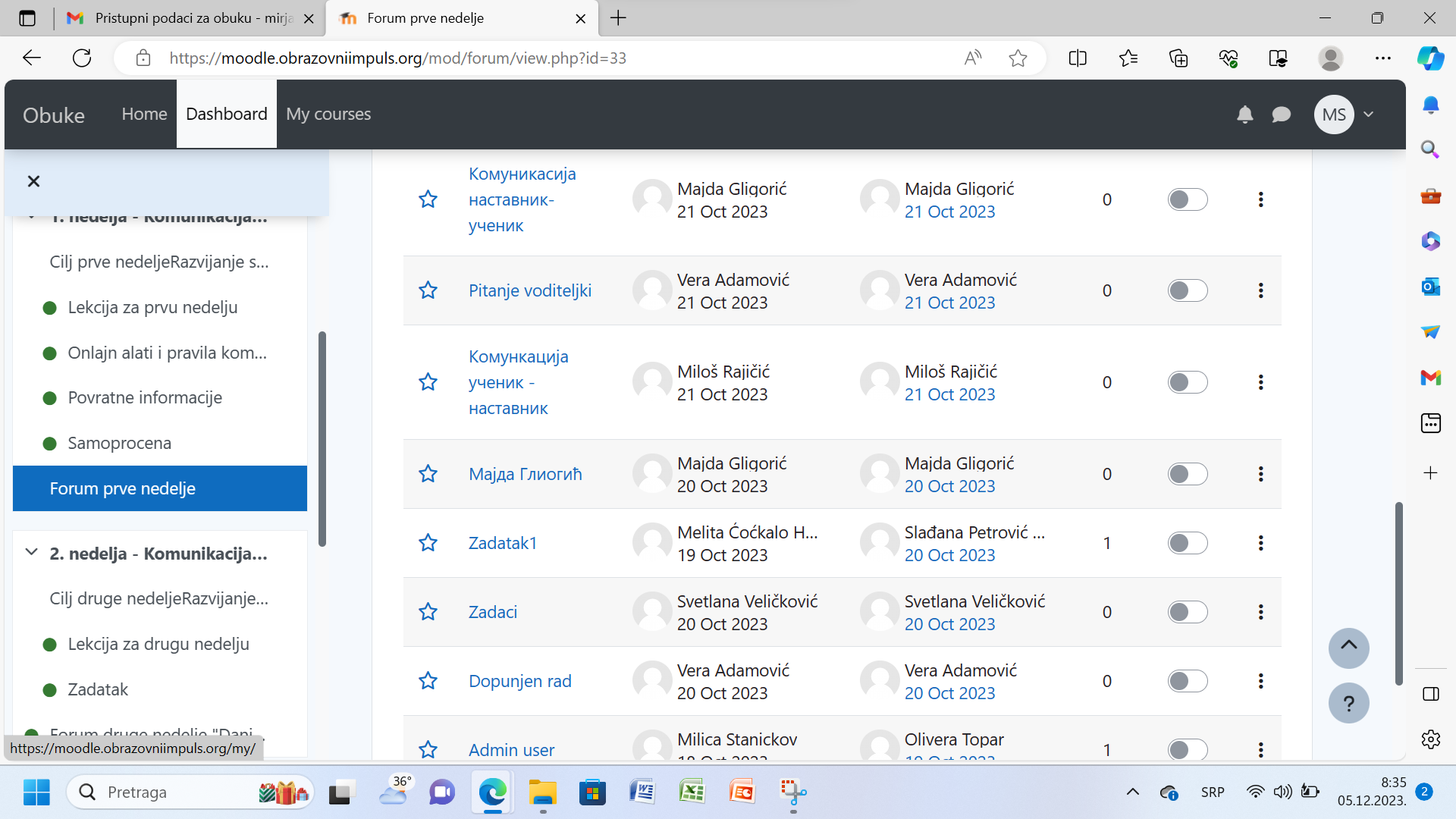The image size is (1456, 819).
Task: Open the Home navigation item
Action: click(144, 115)
